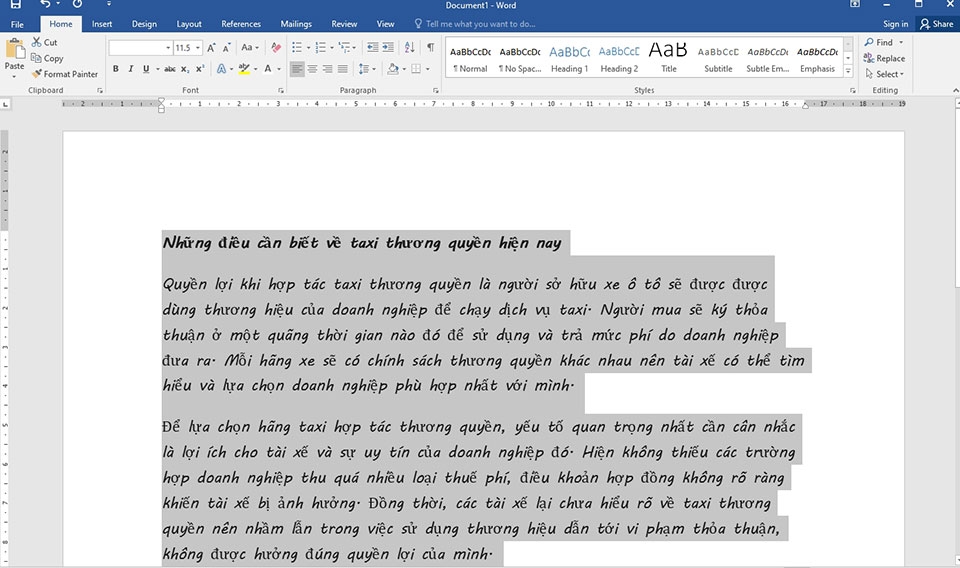960x568 pixels.
Task: Click the Tell me search box
Action: [x=480, y=24]
